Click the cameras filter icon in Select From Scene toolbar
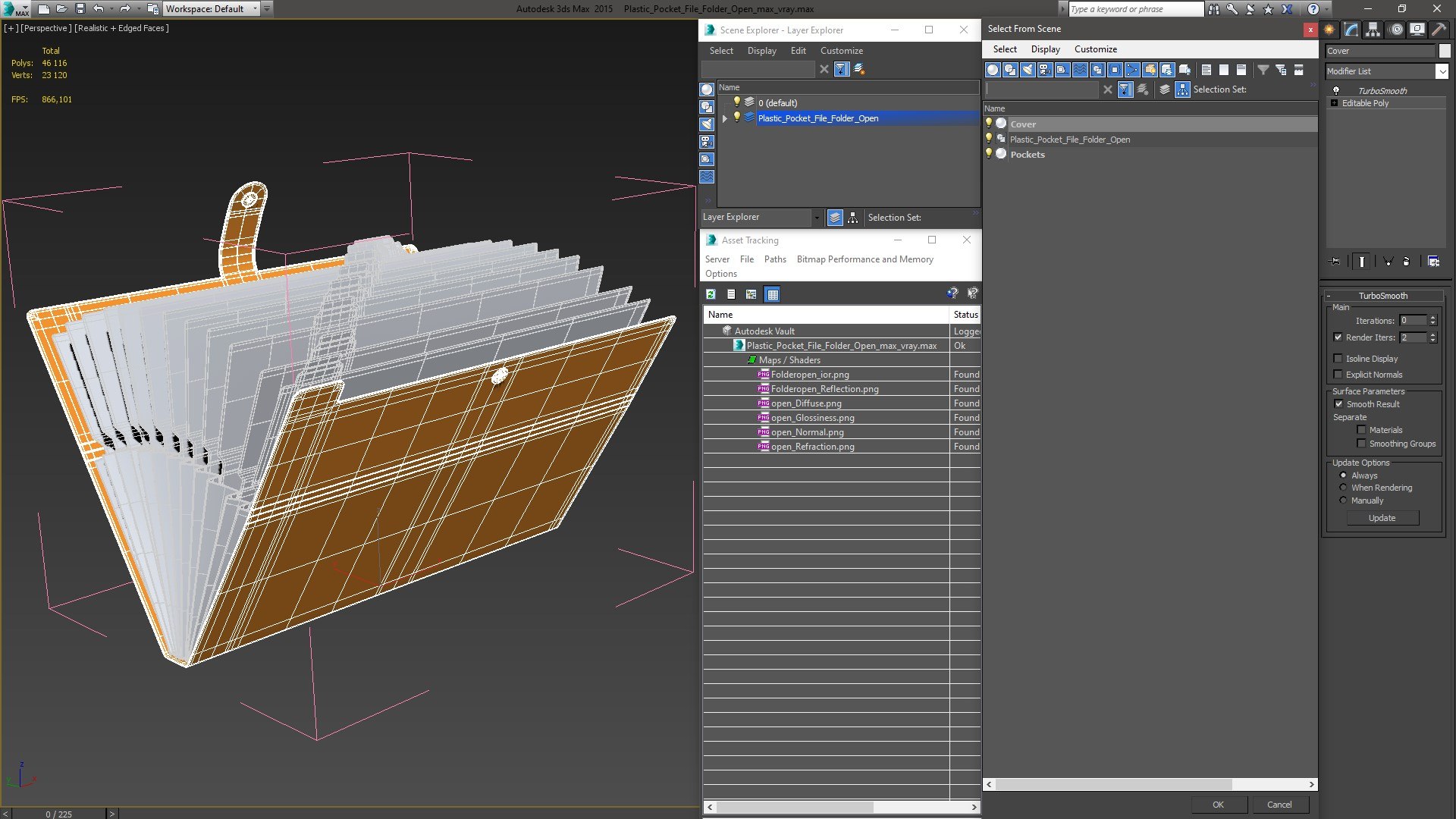 coord(1045,70)
